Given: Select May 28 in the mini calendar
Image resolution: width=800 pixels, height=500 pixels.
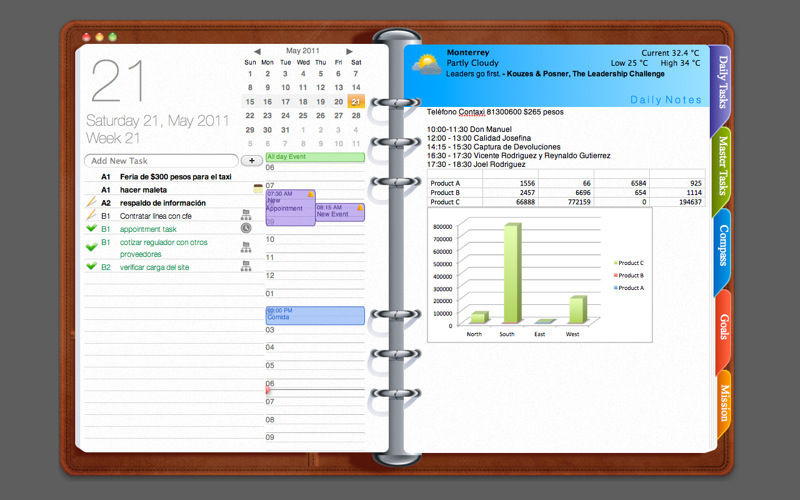Looking at the screenshot, I should 356,115.
